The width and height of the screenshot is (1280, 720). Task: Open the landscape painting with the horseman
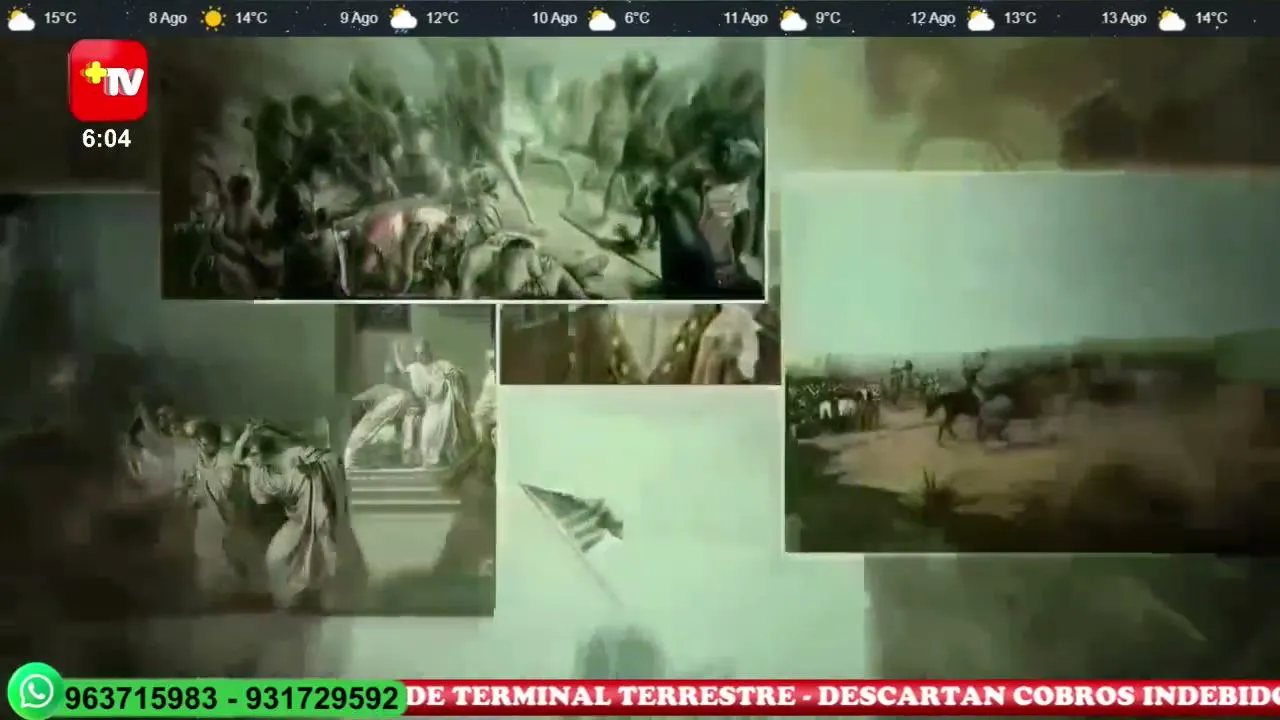1032,362
